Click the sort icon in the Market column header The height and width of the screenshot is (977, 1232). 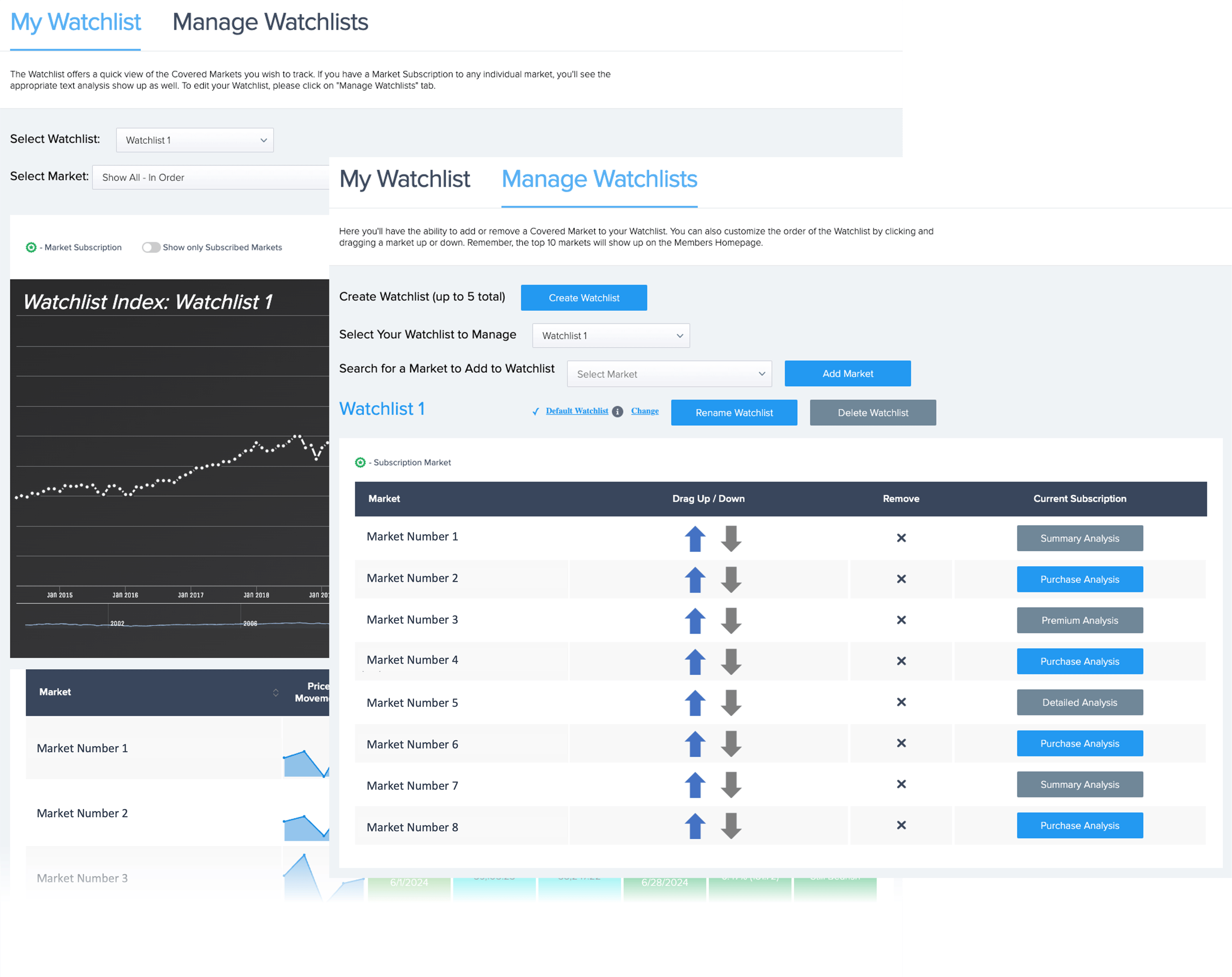(x=276, y=692)
